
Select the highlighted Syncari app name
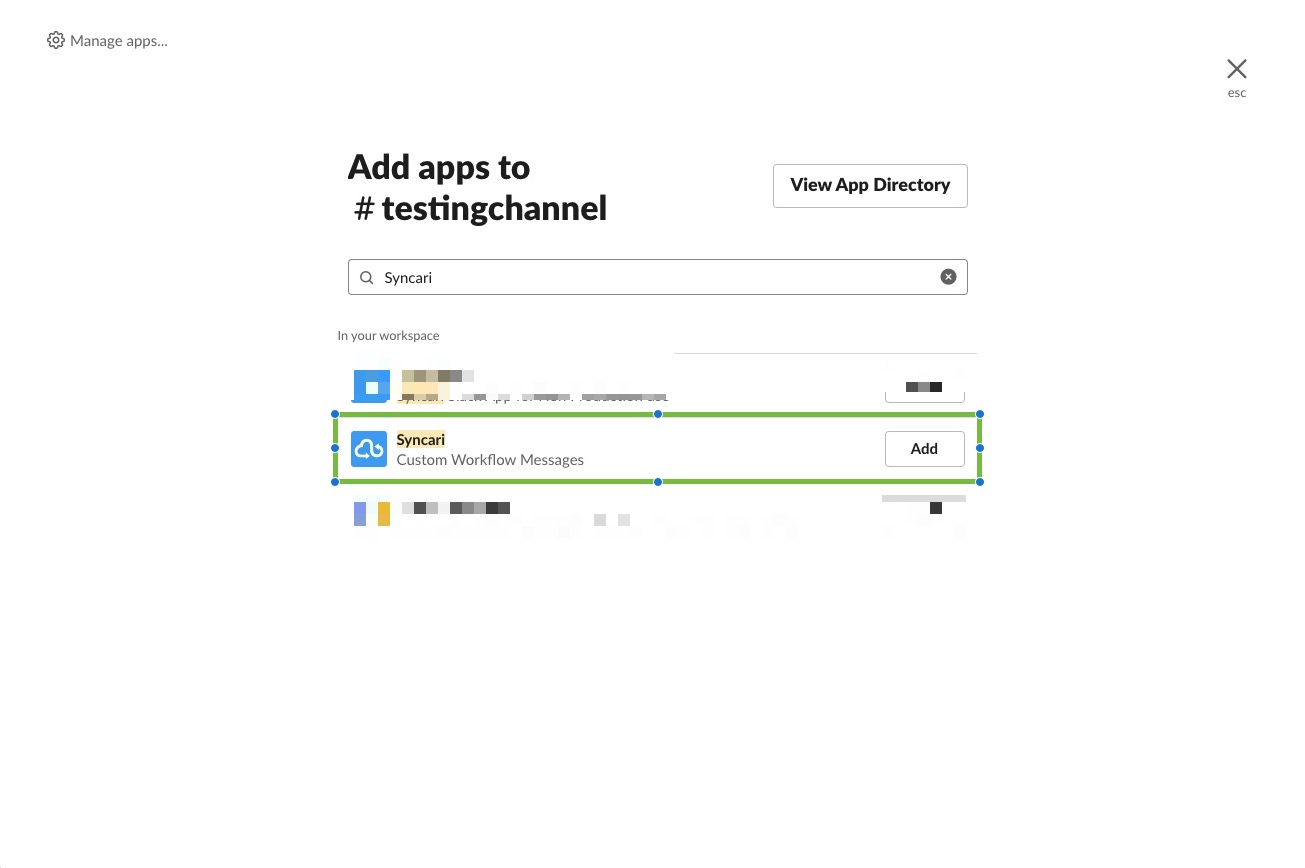point(421,440)
